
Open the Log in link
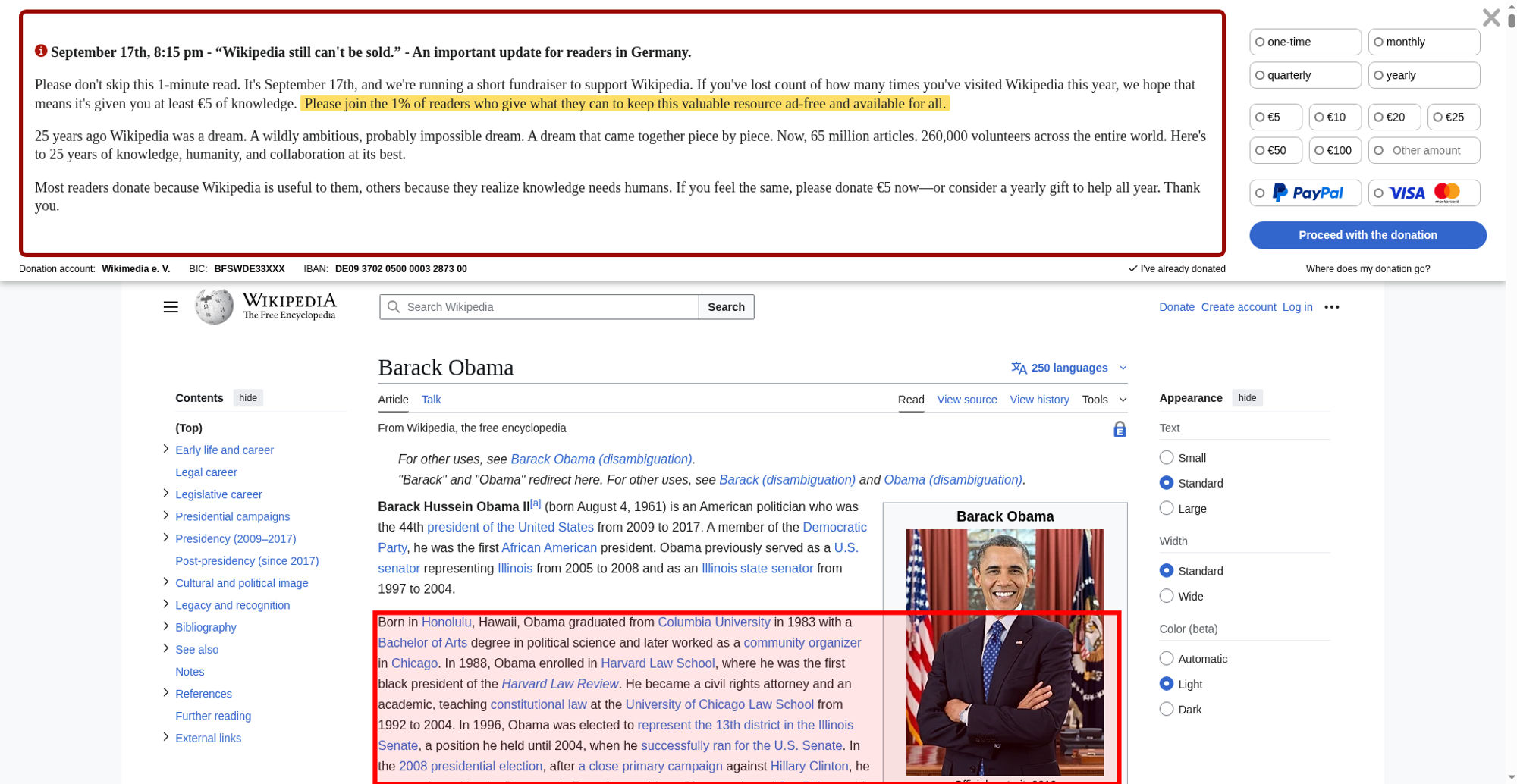click(1297, 307)
